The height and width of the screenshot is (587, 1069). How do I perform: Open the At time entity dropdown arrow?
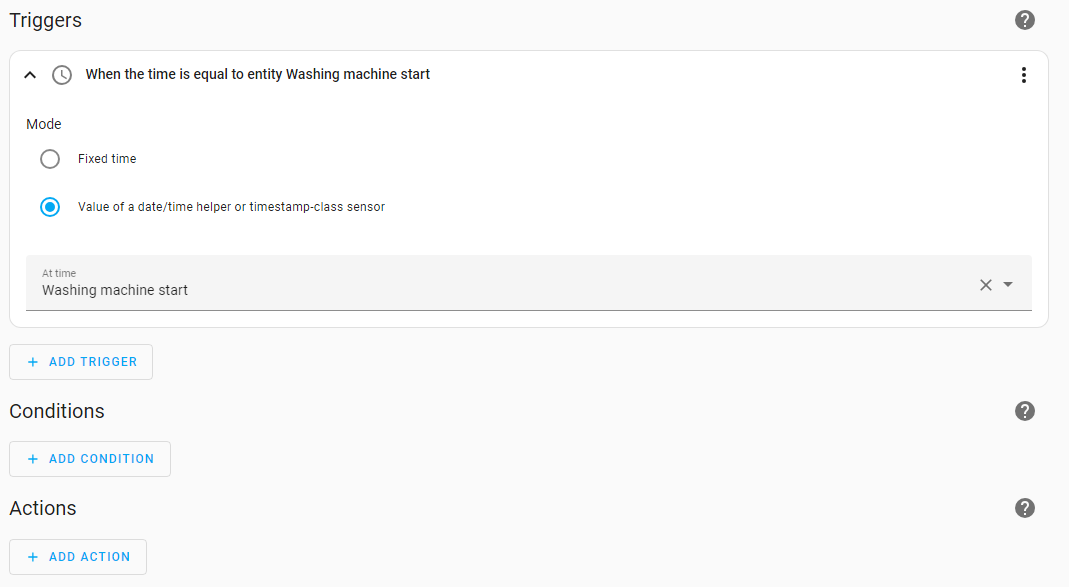point(1008,285)
